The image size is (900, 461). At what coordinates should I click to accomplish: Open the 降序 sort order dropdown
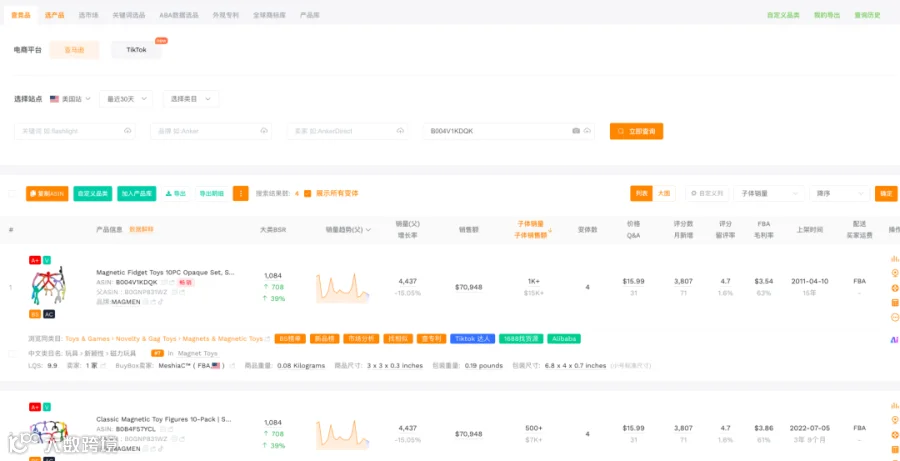(840, 193)
